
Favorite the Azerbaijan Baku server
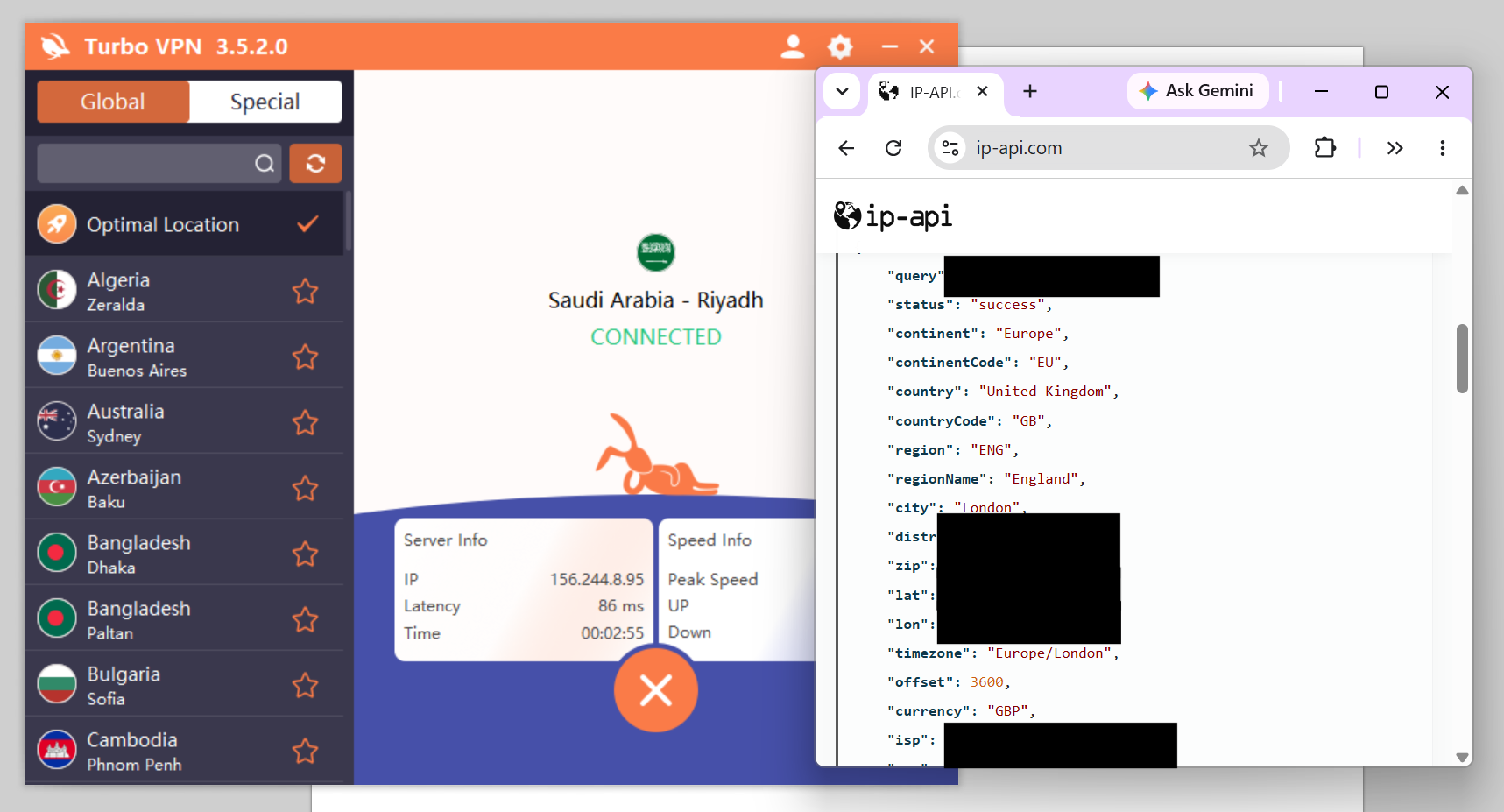pos(305,488)
